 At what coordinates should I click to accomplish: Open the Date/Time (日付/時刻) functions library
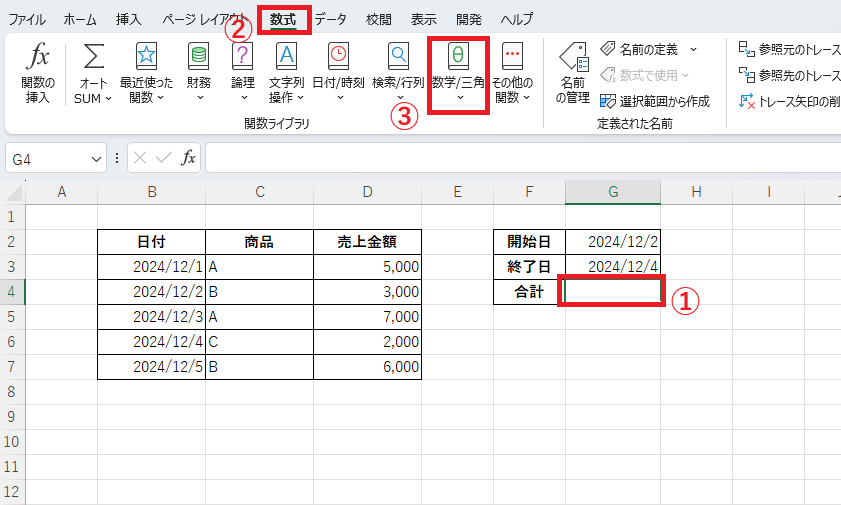[338, 73]
